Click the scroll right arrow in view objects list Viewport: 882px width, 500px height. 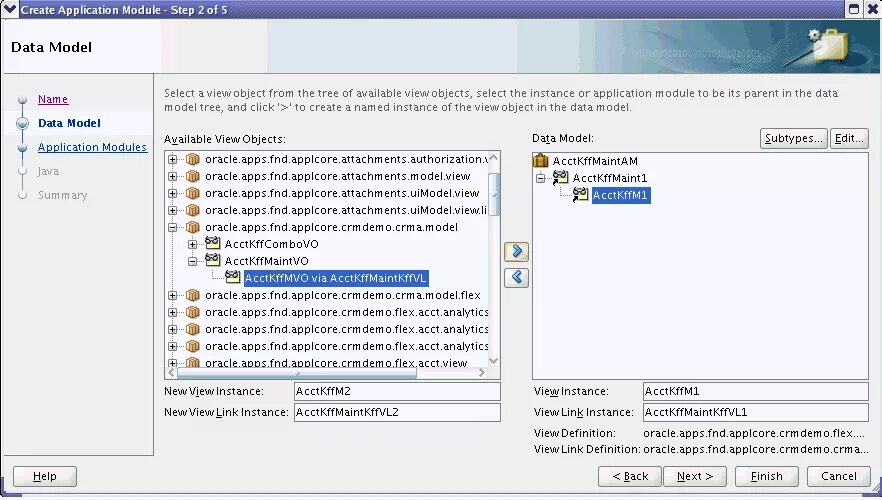click(482, 372)
